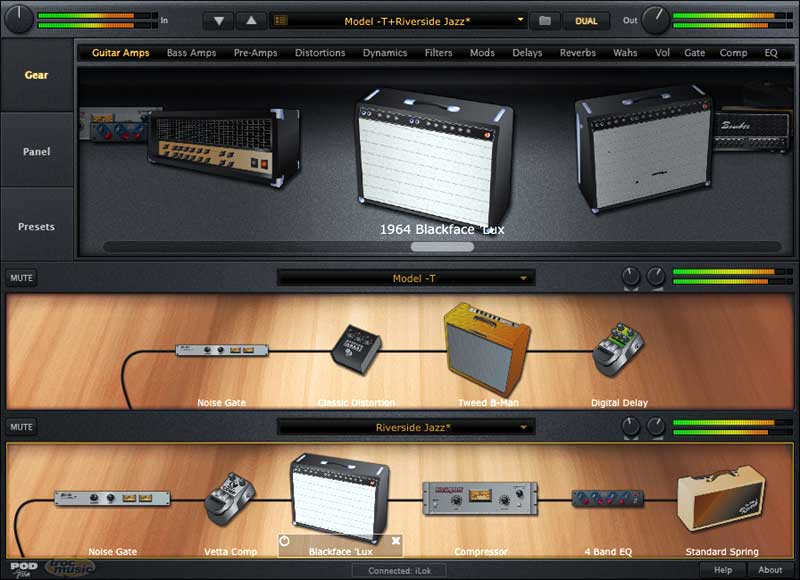Viewport: 800px width, 580px height.
Task: Toggle the Blackface 'Lux power bypass icon
Action: coord(285,541)
